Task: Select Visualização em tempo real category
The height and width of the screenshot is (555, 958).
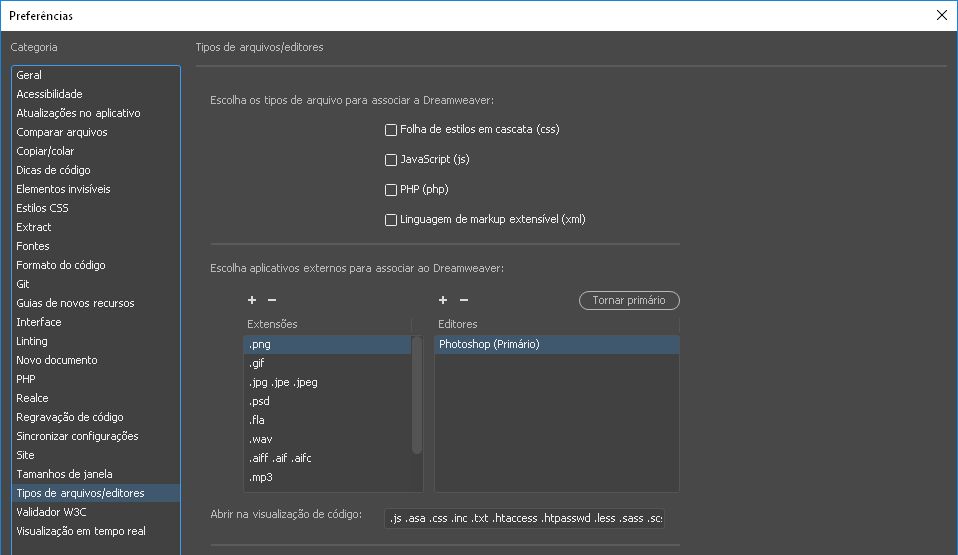Action: (x=96, y=531)
